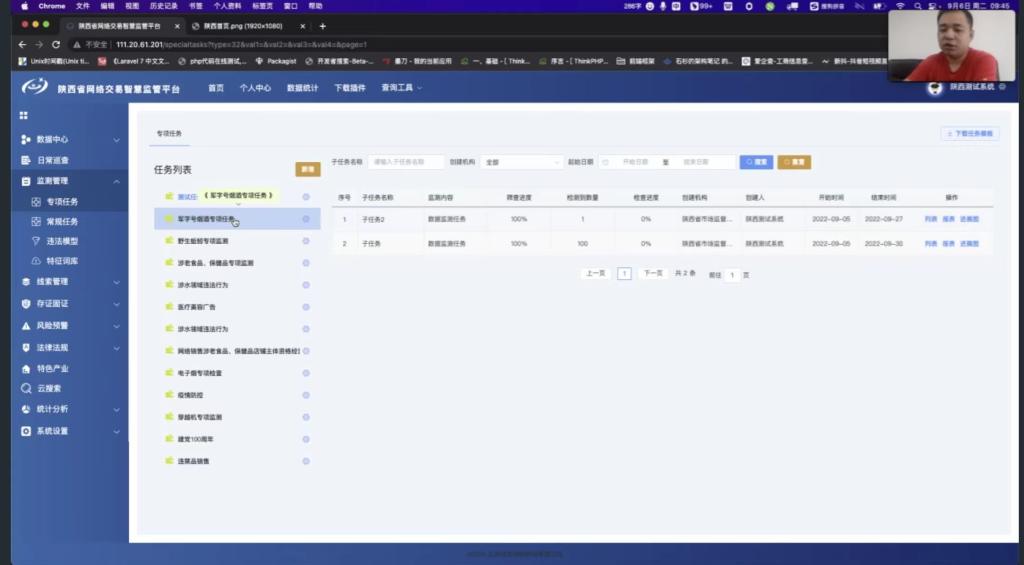This screenshot has height=565, width=1024.
Task: Open the macOS 历史记录 menu
Action: coord(163,6)
